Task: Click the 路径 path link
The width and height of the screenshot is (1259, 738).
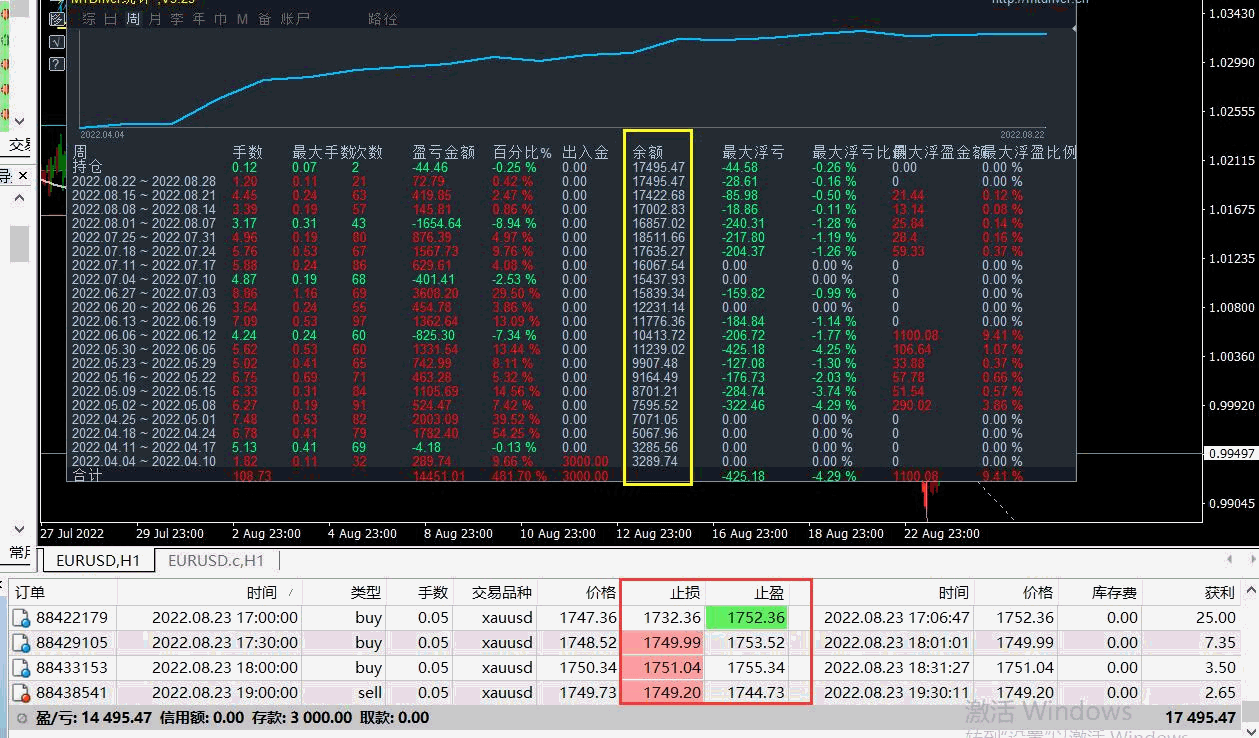Action: point(382,19)
